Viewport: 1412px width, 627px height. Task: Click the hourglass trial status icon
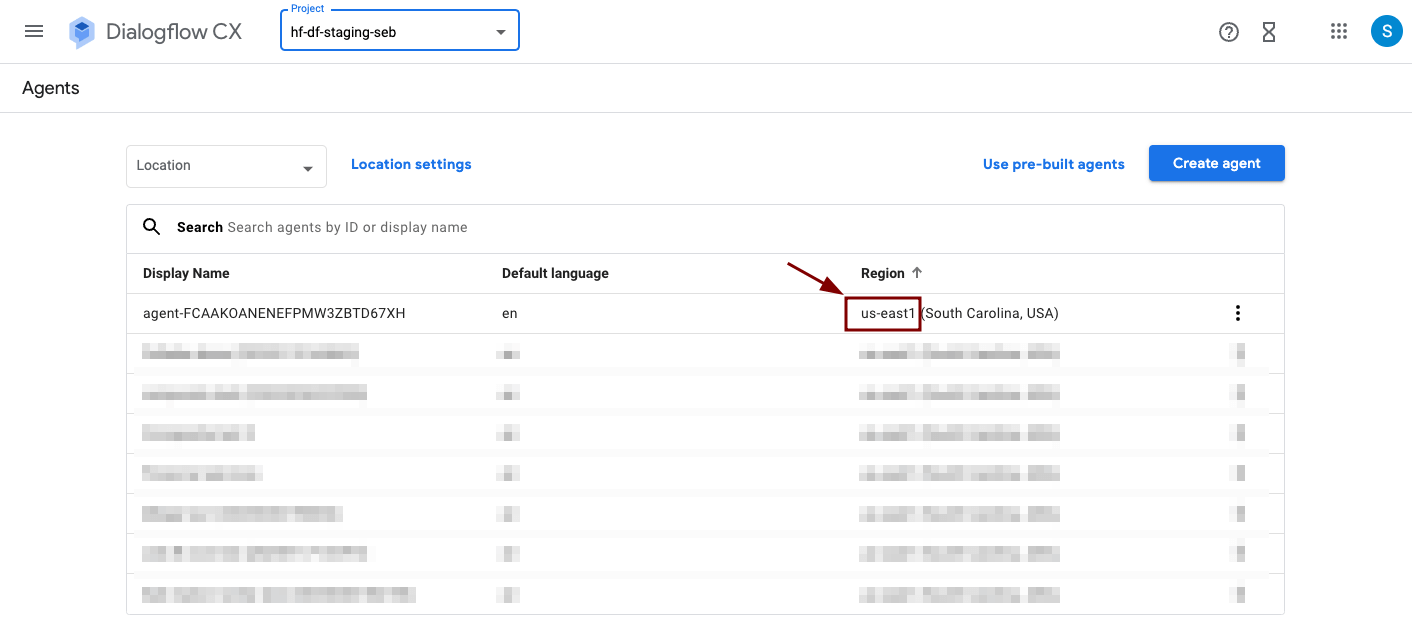pos(1269,32)
